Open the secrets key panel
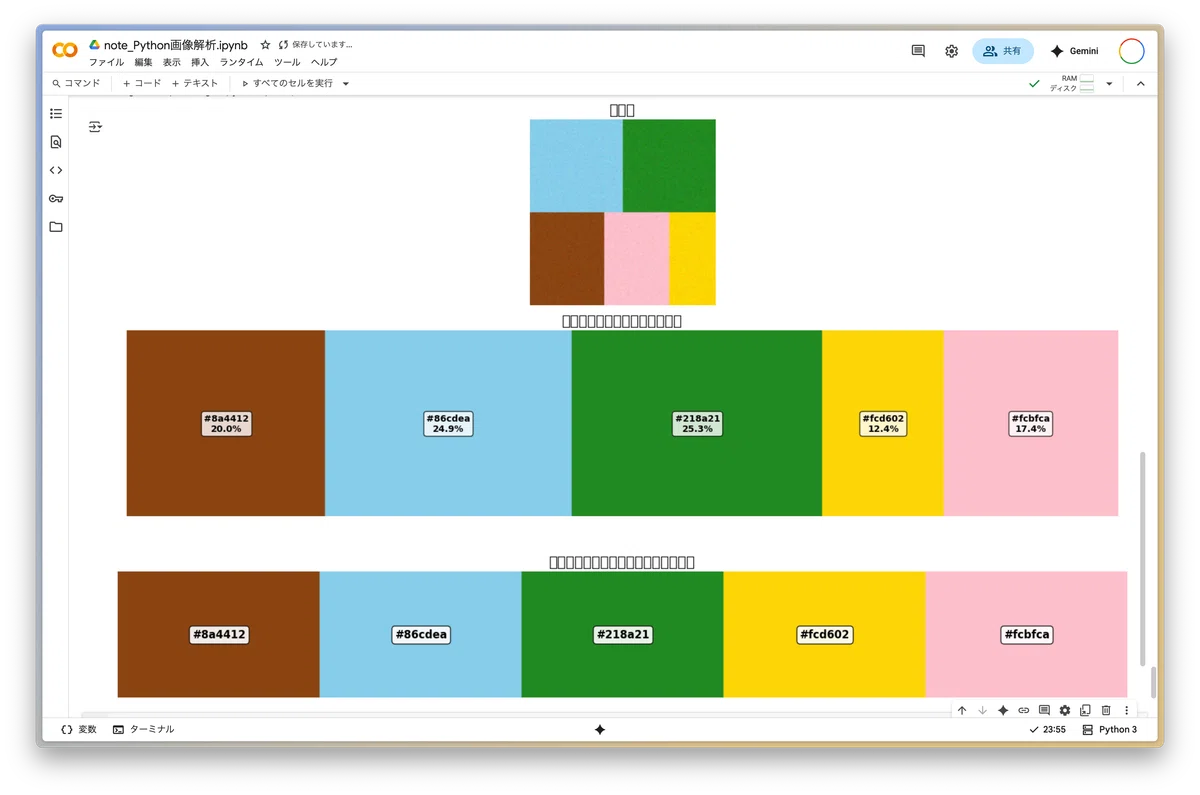1200x795 pixels. pyautogui.click(x=56, y=198)
